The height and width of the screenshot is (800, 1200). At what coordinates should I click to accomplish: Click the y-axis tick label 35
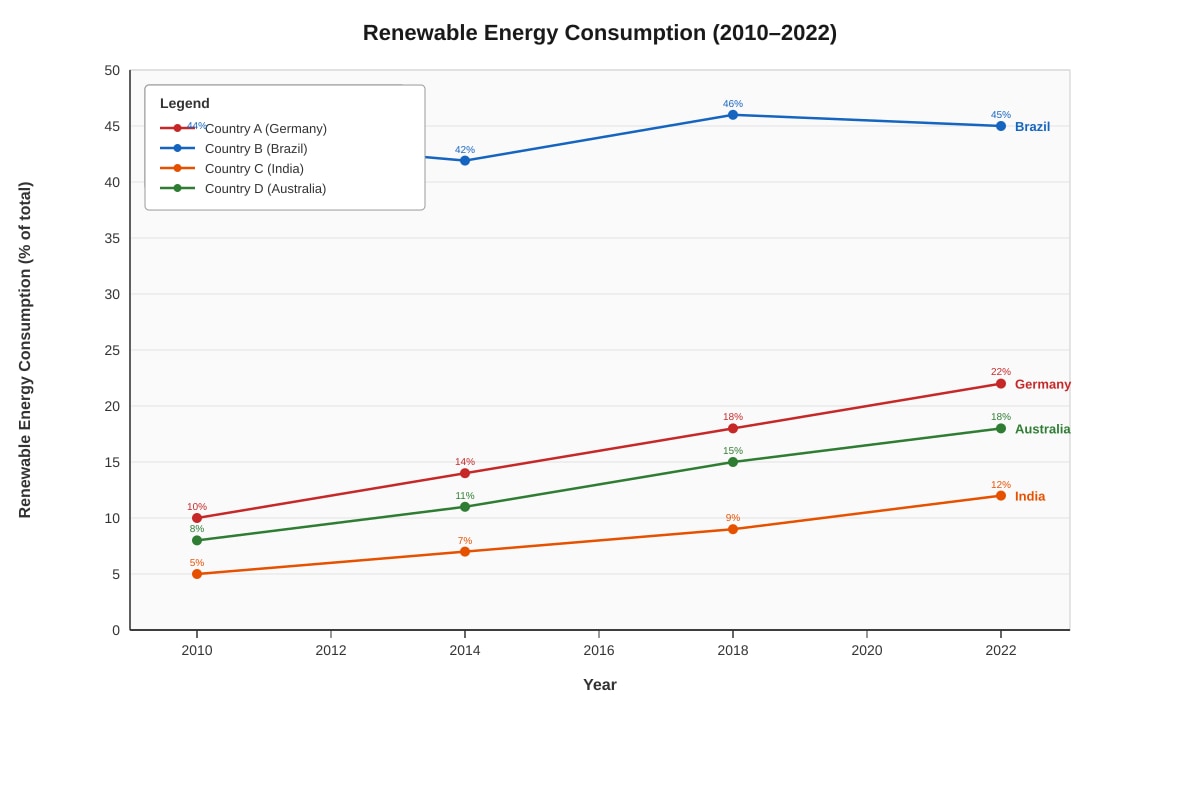[112, 238]
